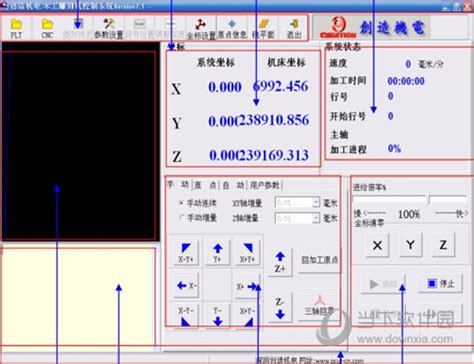Expand the Z轴增量 increment dropdown
Screen dimensions: 474x364
[315, 218]
